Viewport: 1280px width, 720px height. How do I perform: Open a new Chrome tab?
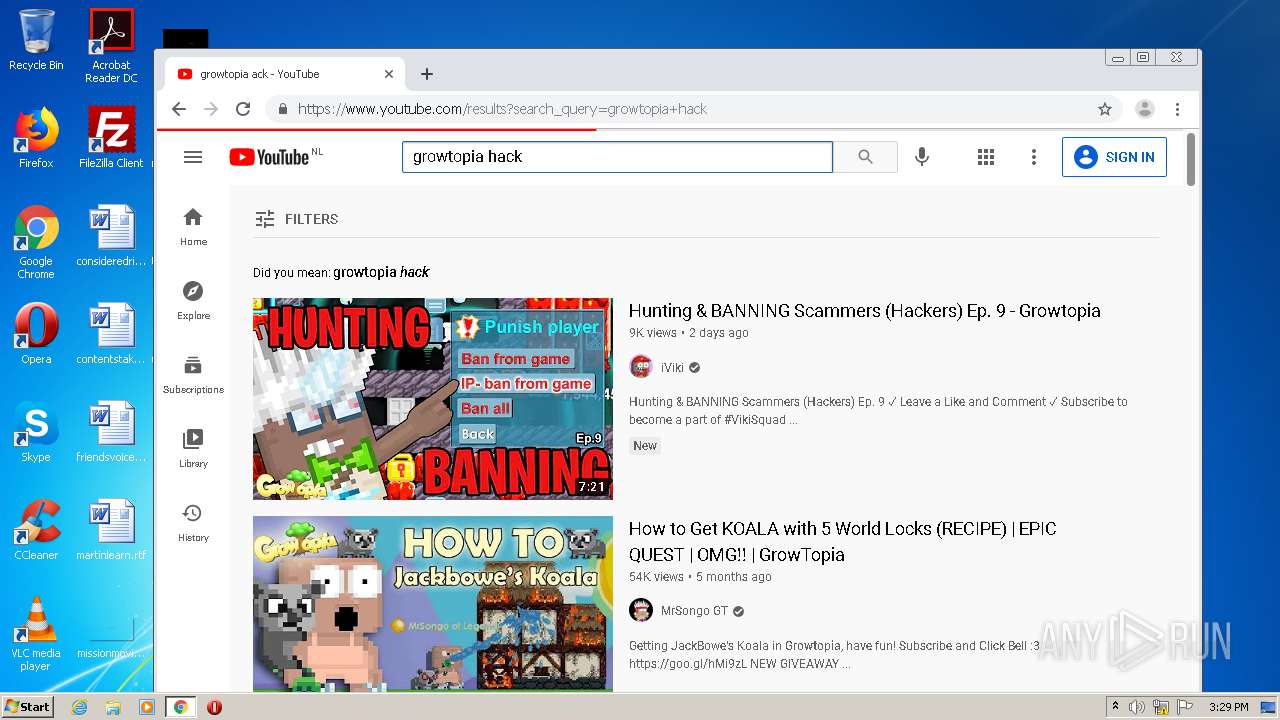(x=427, y=74)
